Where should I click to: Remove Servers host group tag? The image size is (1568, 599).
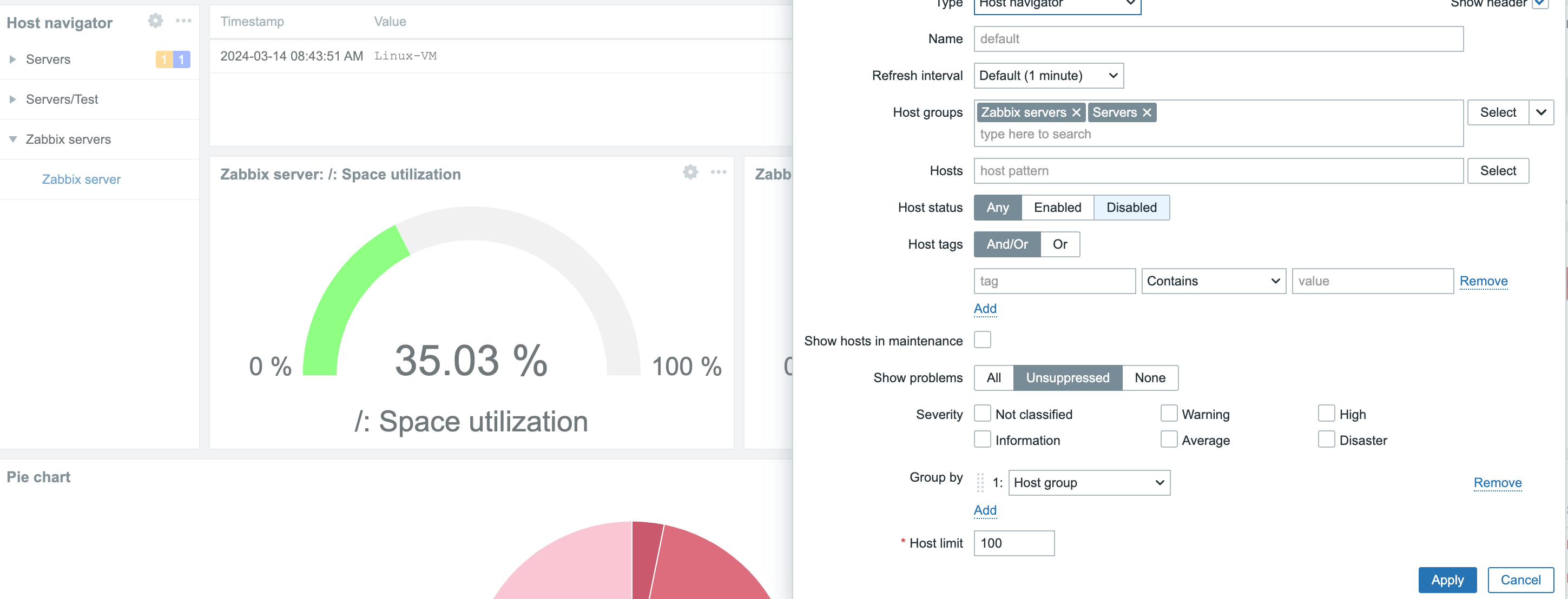tap(1146, 112)
